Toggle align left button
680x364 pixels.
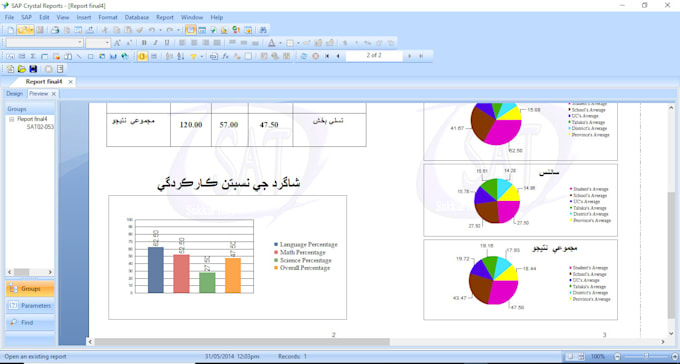click(x=182, y=43)
